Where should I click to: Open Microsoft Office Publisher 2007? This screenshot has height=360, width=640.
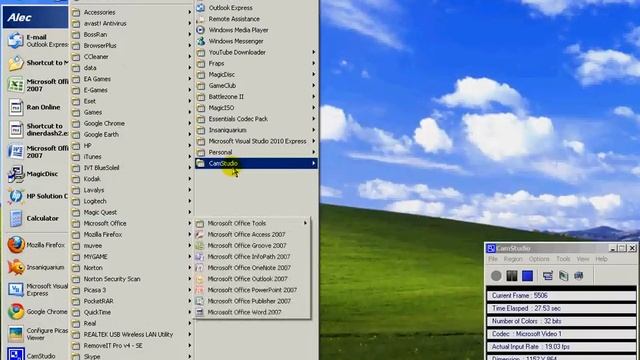pyautogui.click(x=252, y=301)
